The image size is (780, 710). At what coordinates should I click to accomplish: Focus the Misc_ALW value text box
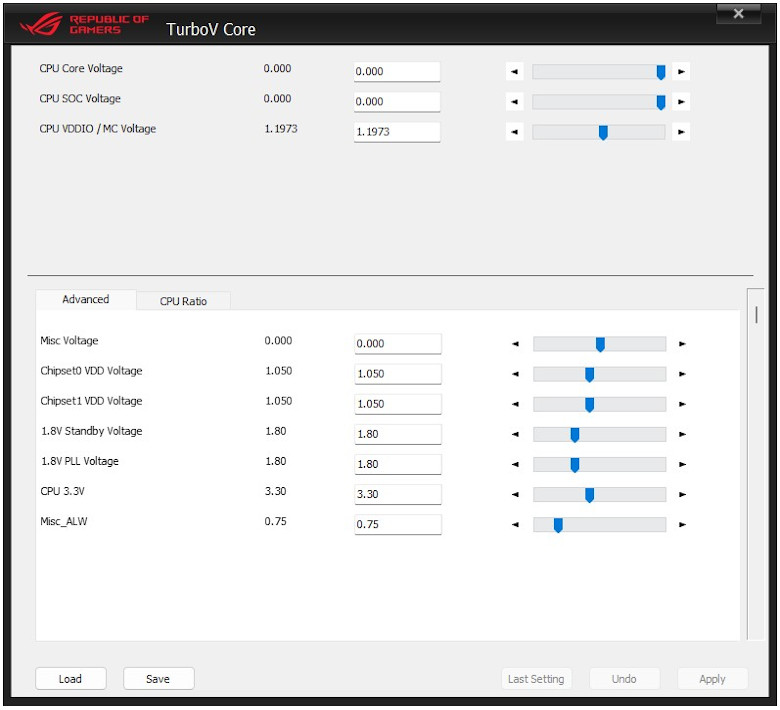398,525
